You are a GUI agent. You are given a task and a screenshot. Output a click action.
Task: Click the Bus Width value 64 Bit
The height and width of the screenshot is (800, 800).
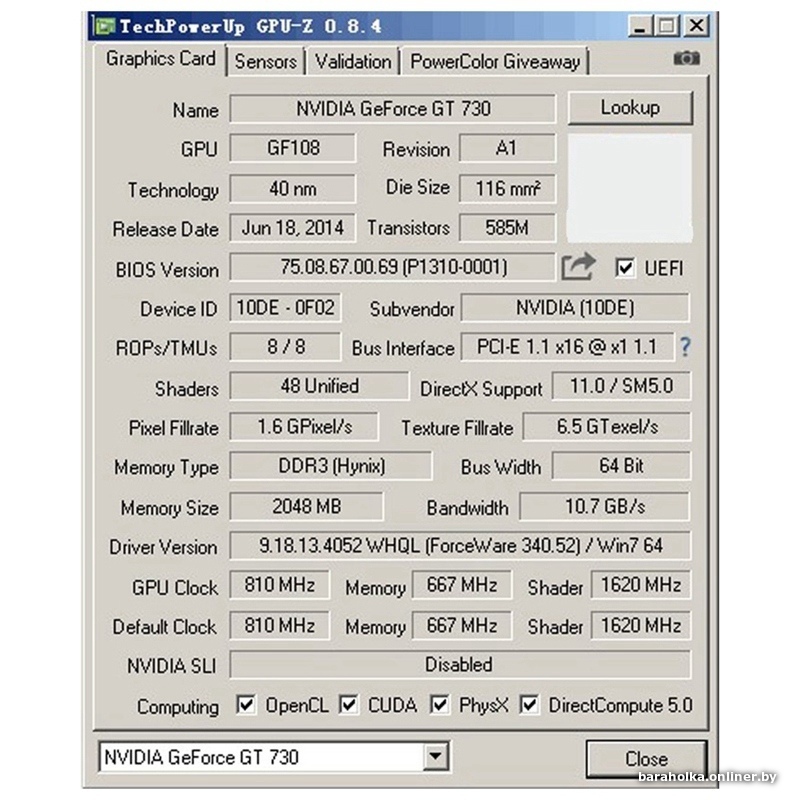pyautogui.click(x=621, y=466)
